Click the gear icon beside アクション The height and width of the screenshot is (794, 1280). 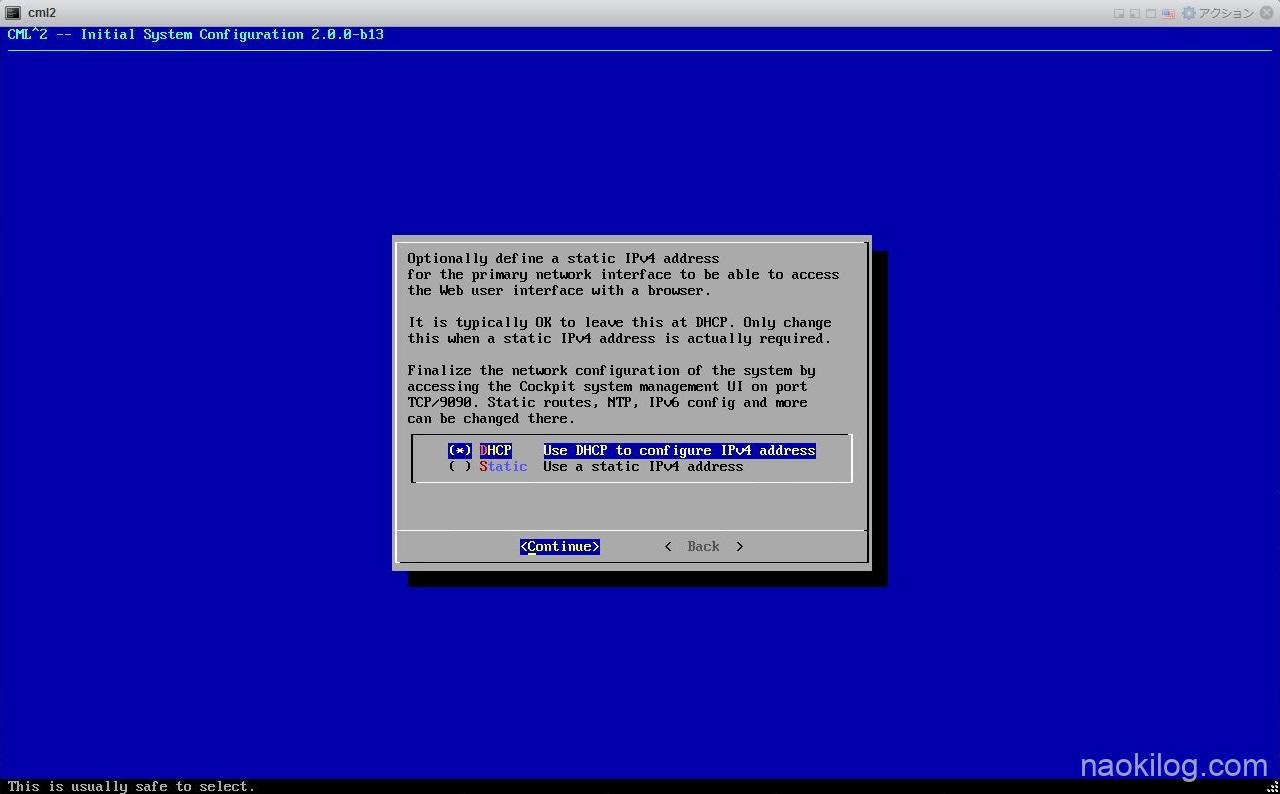1189,13
